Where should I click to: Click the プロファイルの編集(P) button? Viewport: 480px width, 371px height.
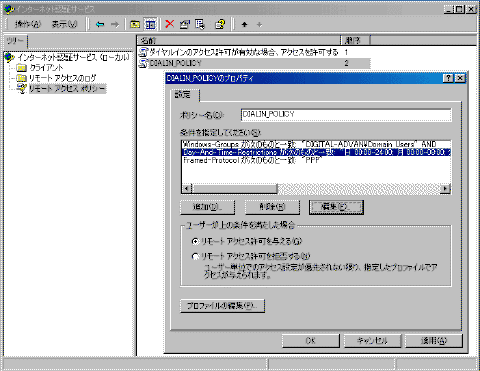223,306
